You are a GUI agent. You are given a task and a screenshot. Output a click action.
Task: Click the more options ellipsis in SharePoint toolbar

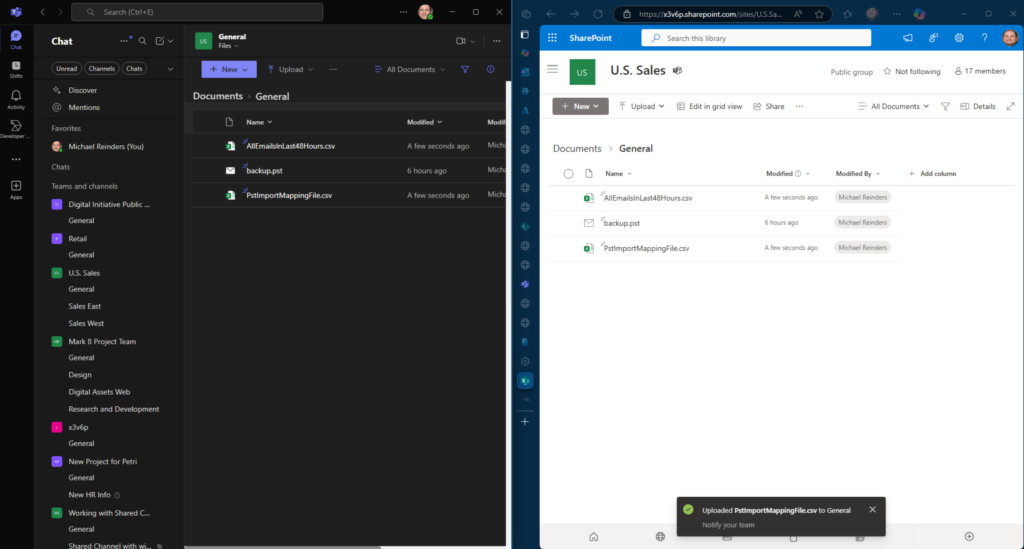click(799, 106)
